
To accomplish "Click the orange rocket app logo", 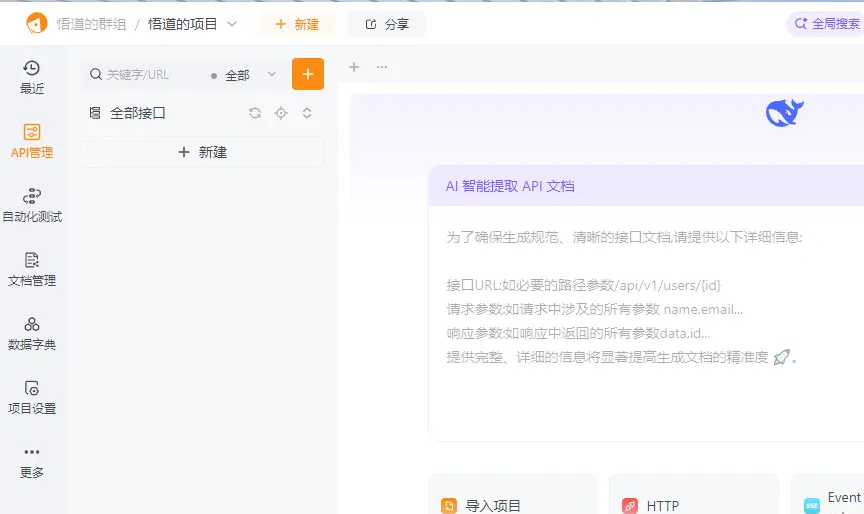I will point(36,24).
